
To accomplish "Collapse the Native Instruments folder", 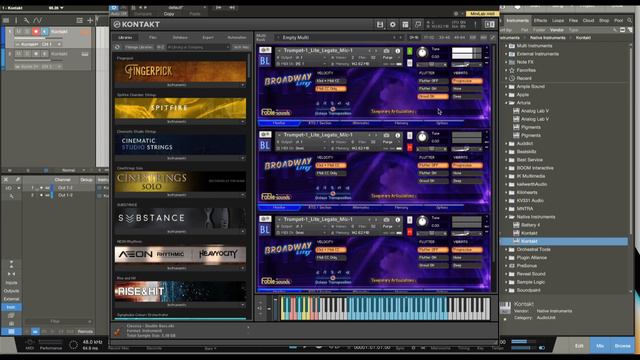I will [507, 217].
